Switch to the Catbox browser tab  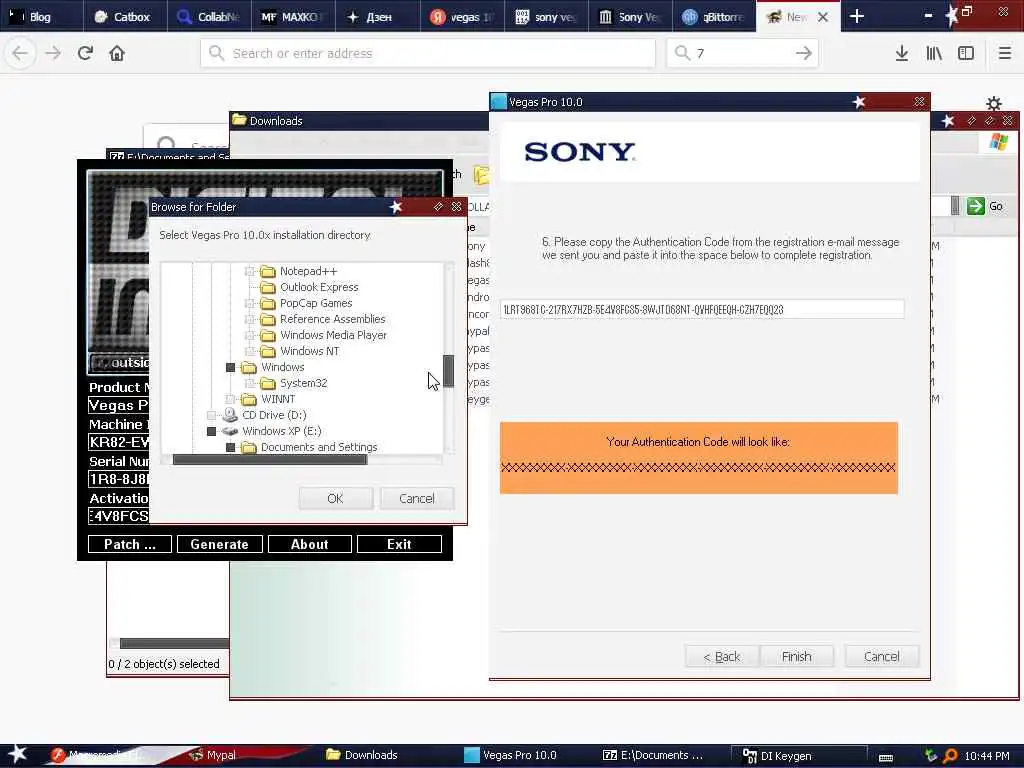[x=125, y=16]
